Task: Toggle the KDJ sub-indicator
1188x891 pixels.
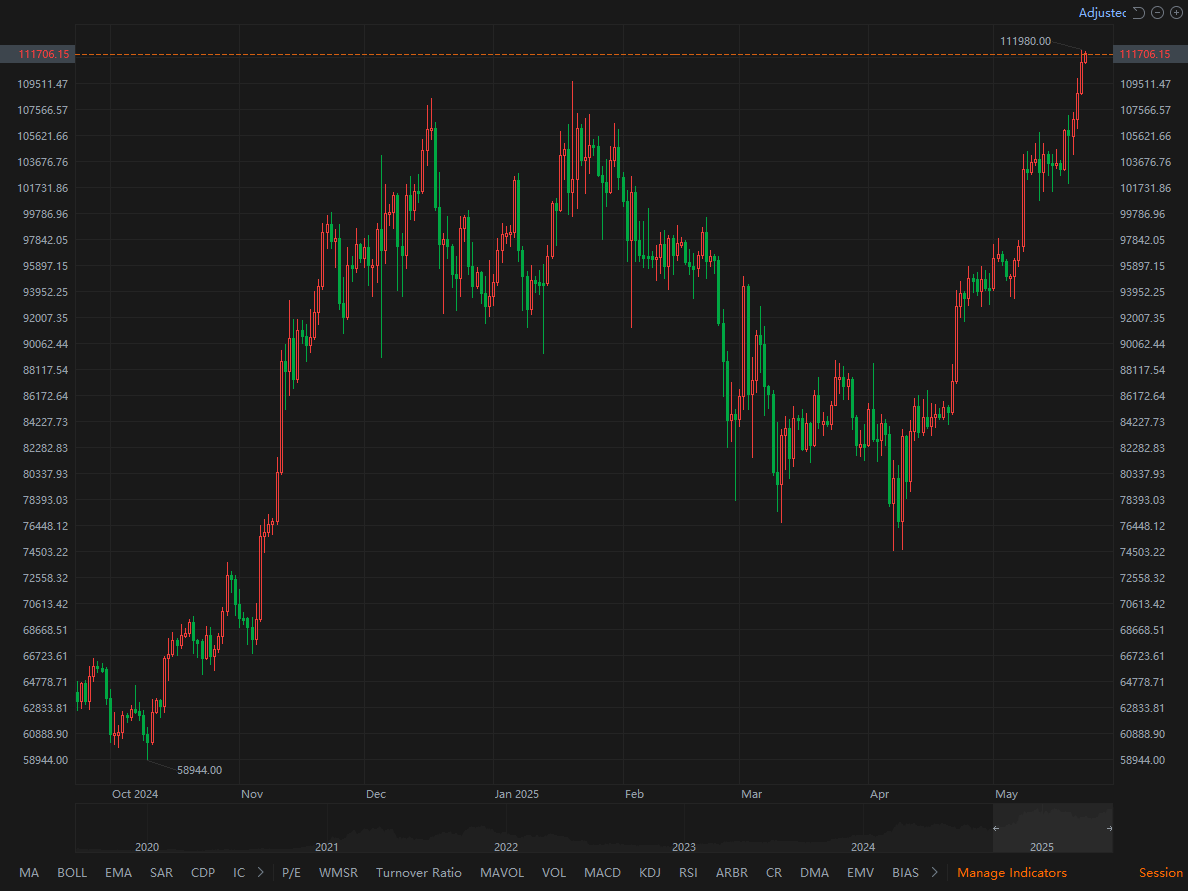Action: 649,873
